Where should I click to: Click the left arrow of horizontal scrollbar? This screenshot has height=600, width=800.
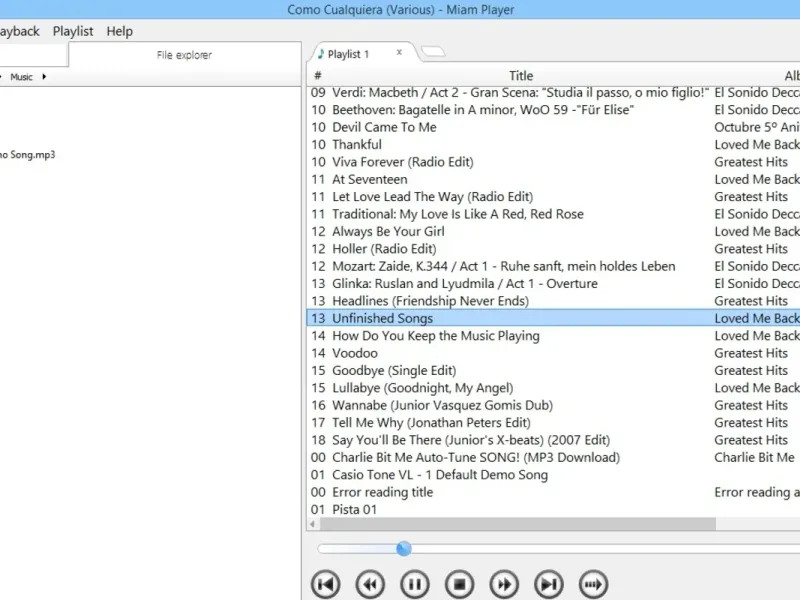click(x=312, y=524)
